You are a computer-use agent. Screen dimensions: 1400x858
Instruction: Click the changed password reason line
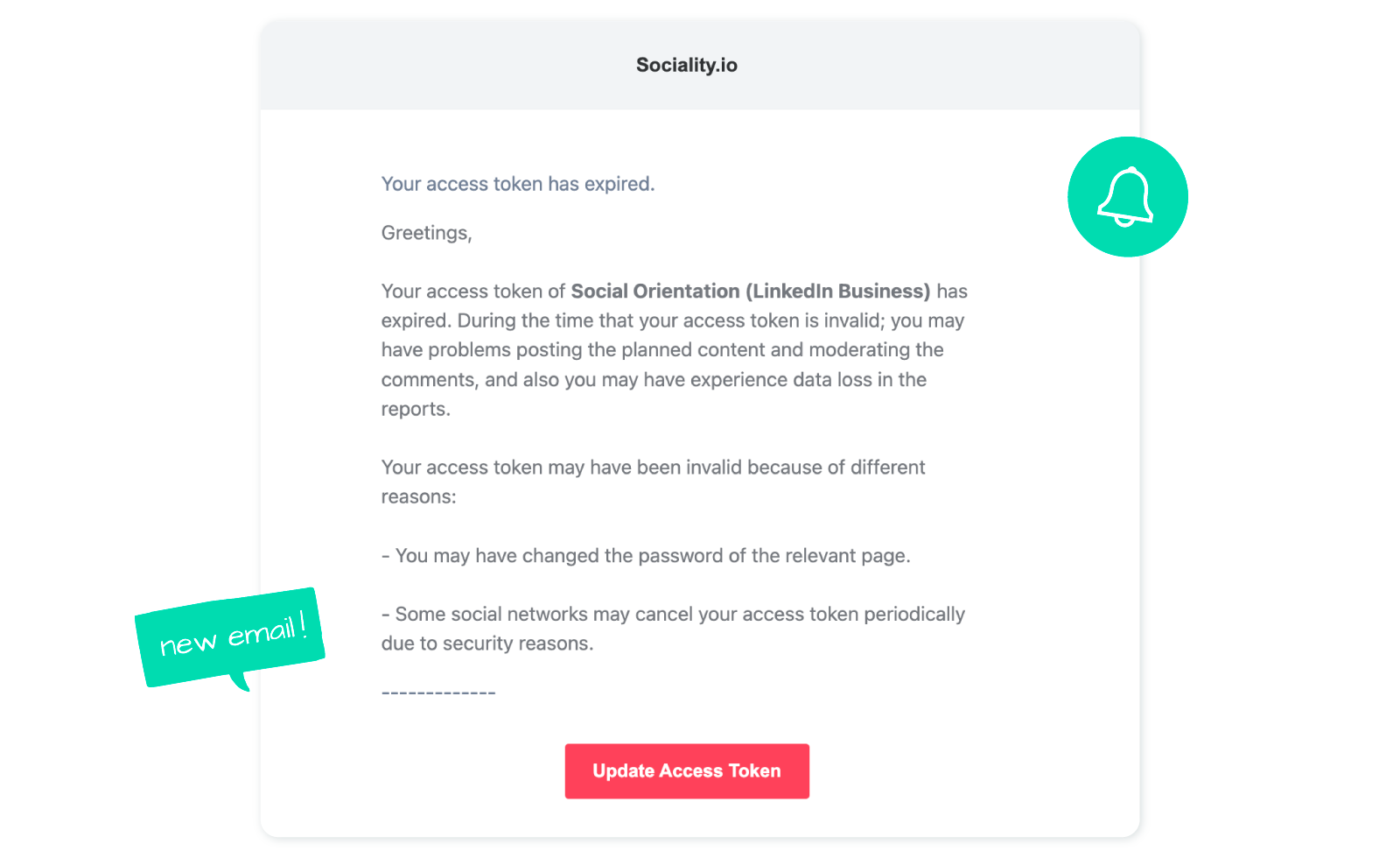[x=646, y=556]
